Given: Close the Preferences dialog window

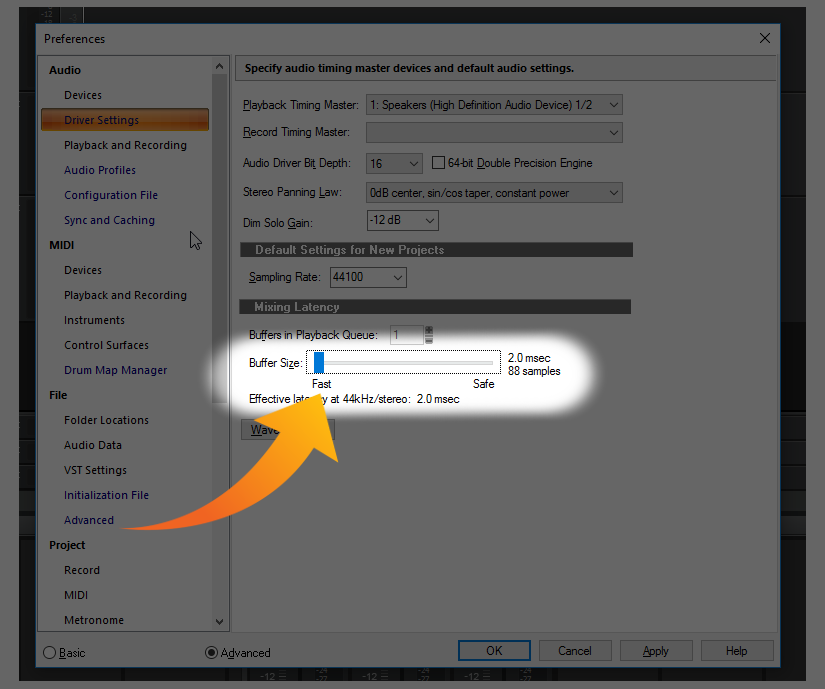Looking at the screenshot, I should [x=764, y=39].
